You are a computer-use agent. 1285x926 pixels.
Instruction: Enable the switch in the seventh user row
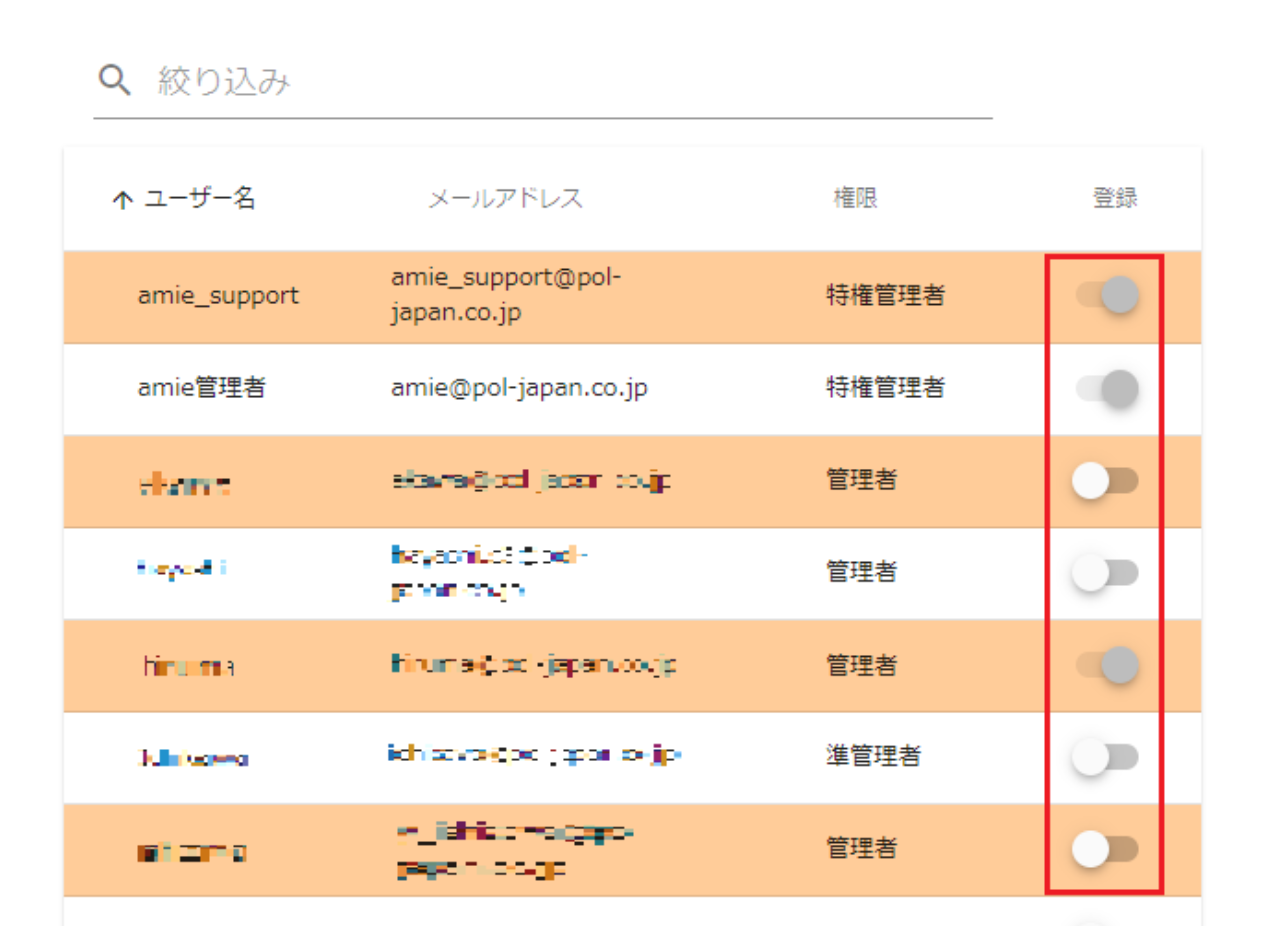[x=1104, y=849]
